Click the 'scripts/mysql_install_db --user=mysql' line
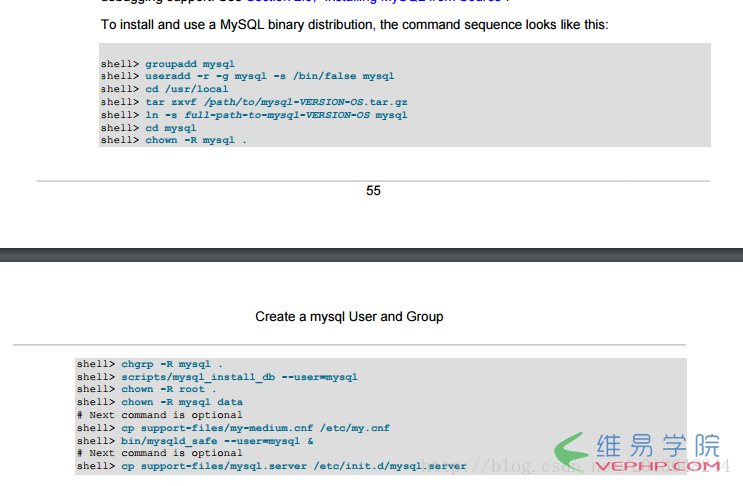 click(217, 377)
